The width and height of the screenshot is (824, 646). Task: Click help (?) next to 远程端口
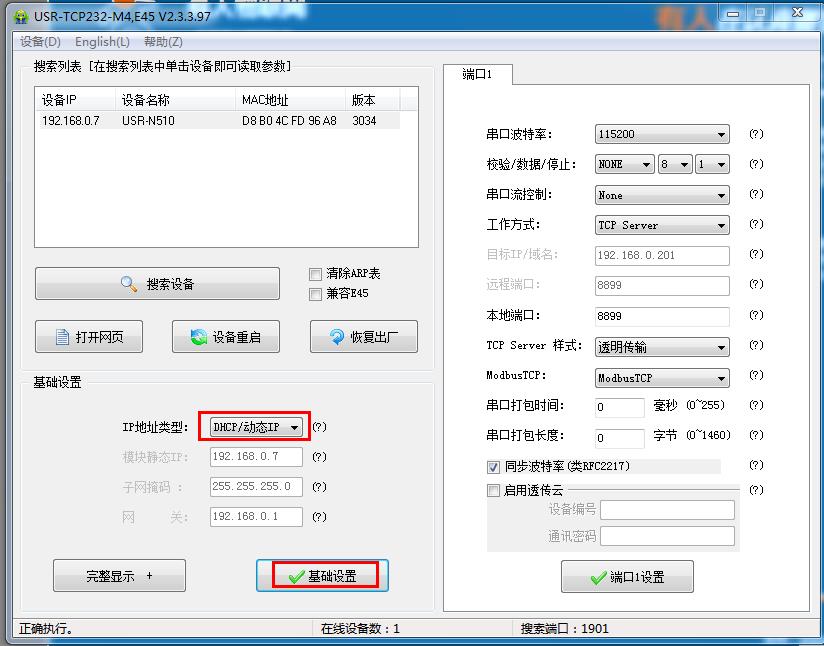tap(756, 284)
